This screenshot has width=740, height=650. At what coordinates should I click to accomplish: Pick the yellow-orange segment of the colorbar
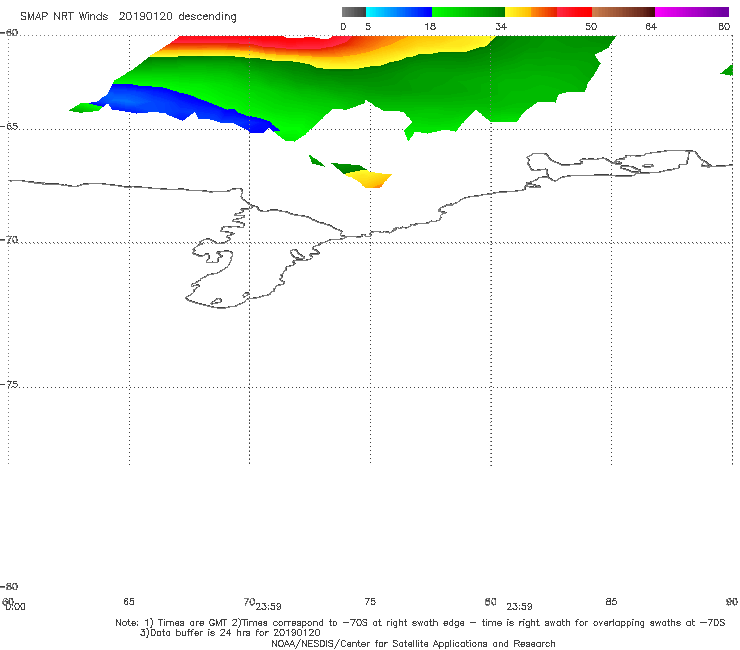click(531, 12)
